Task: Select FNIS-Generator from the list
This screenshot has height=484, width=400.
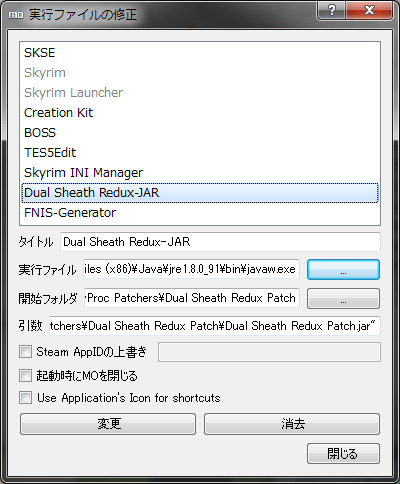Action: 200,213
